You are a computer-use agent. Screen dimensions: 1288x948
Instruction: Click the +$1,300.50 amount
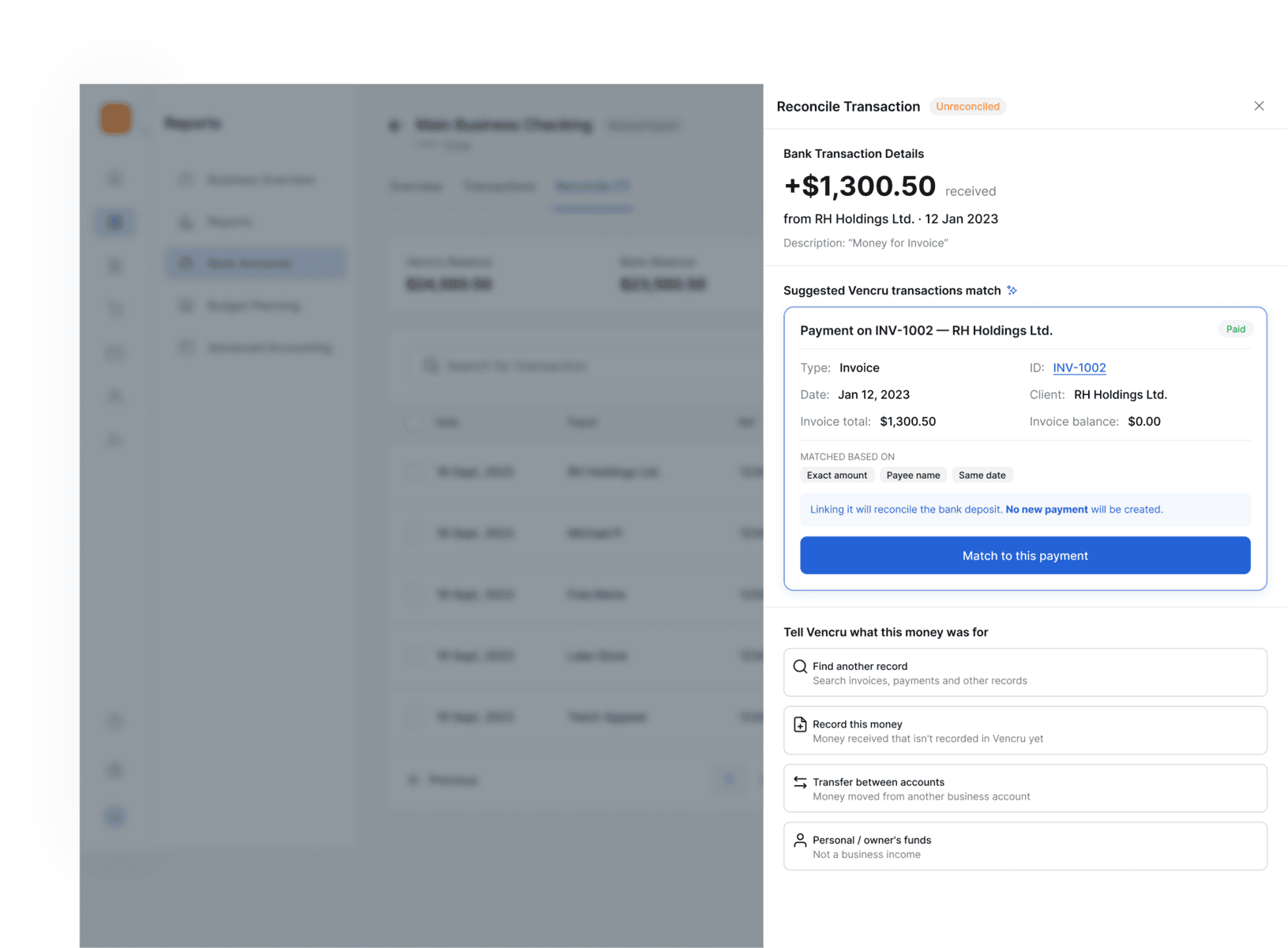point(859,186)
